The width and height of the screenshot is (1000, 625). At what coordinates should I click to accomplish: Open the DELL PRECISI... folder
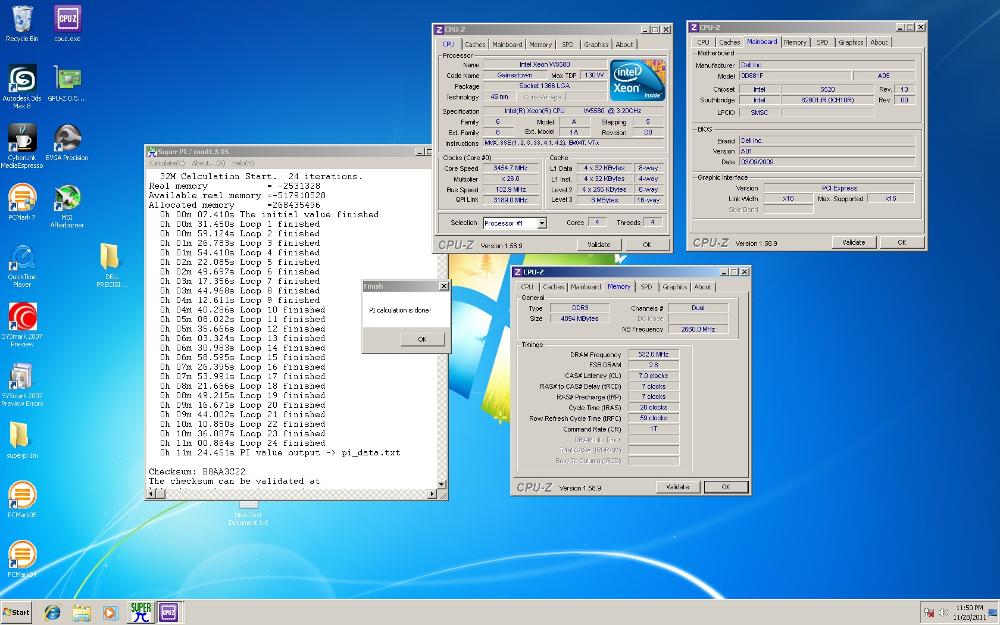tap(111, 265)
